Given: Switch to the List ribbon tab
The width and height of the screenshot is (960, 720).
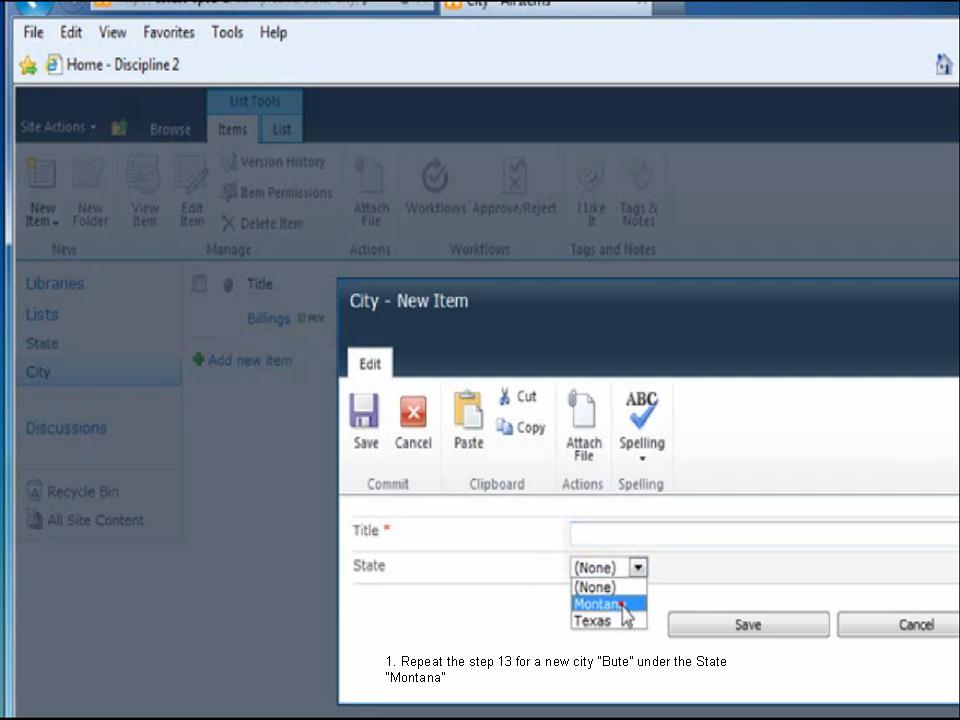Looking at the screenshot, I should 281,129.
